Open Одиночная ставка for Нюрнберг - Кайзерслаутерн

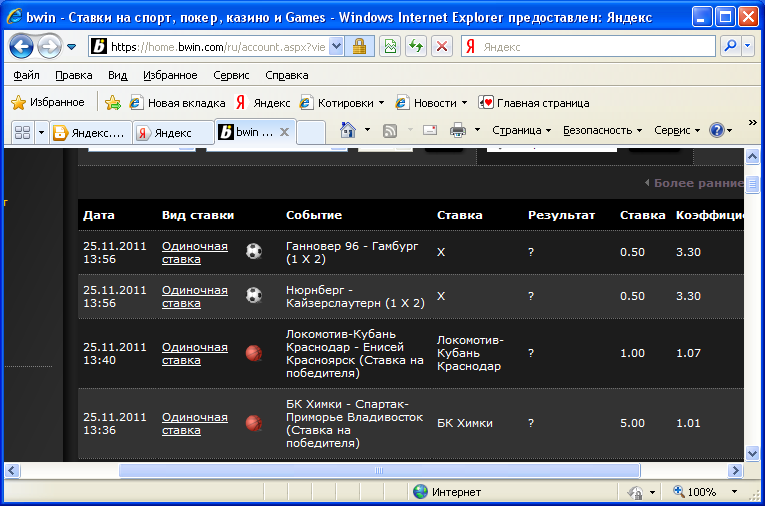coord(195,296)
